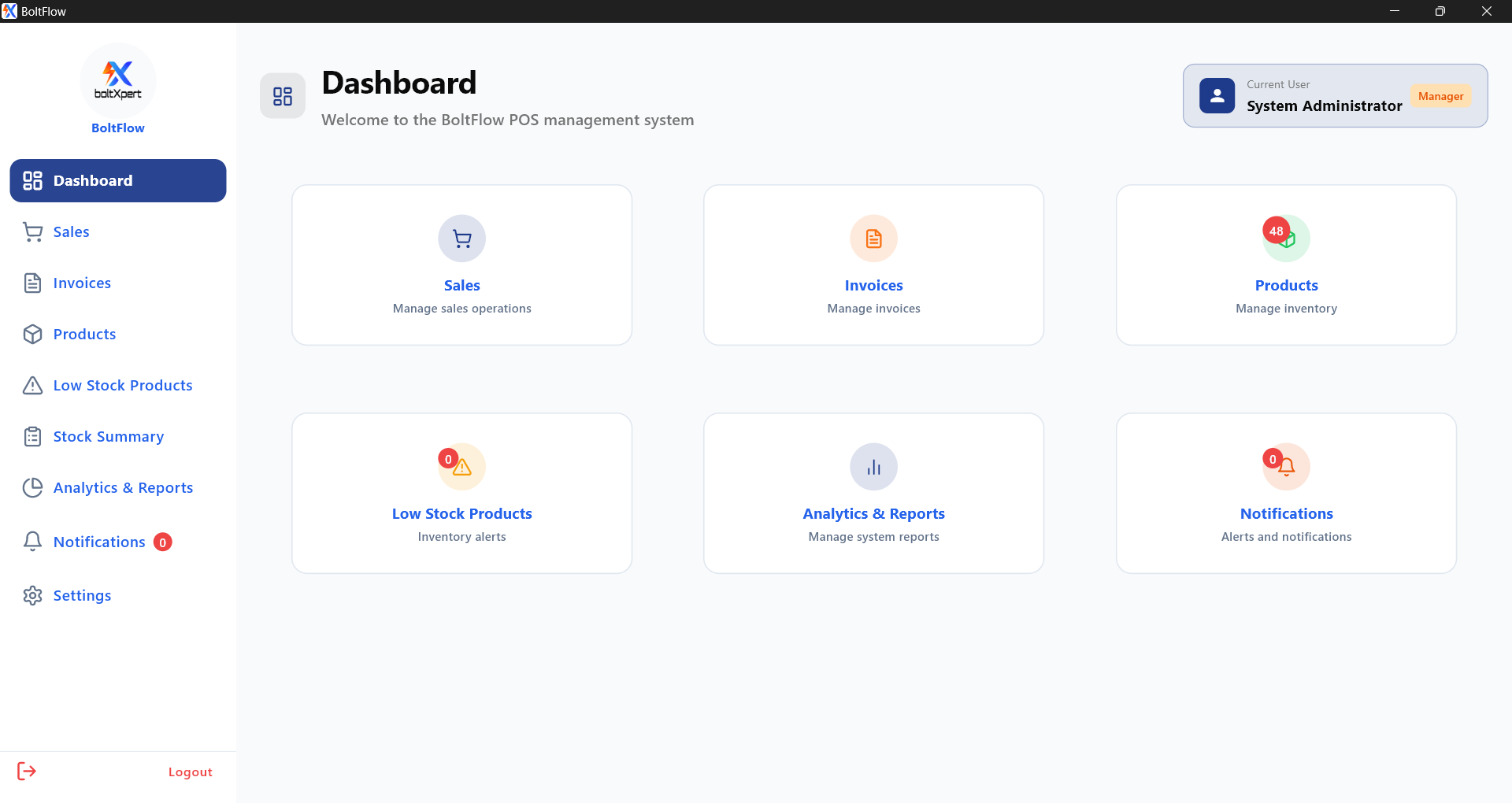Click the Manager role badge
Screen dimensions: 1512x803
click(1440, 96)
